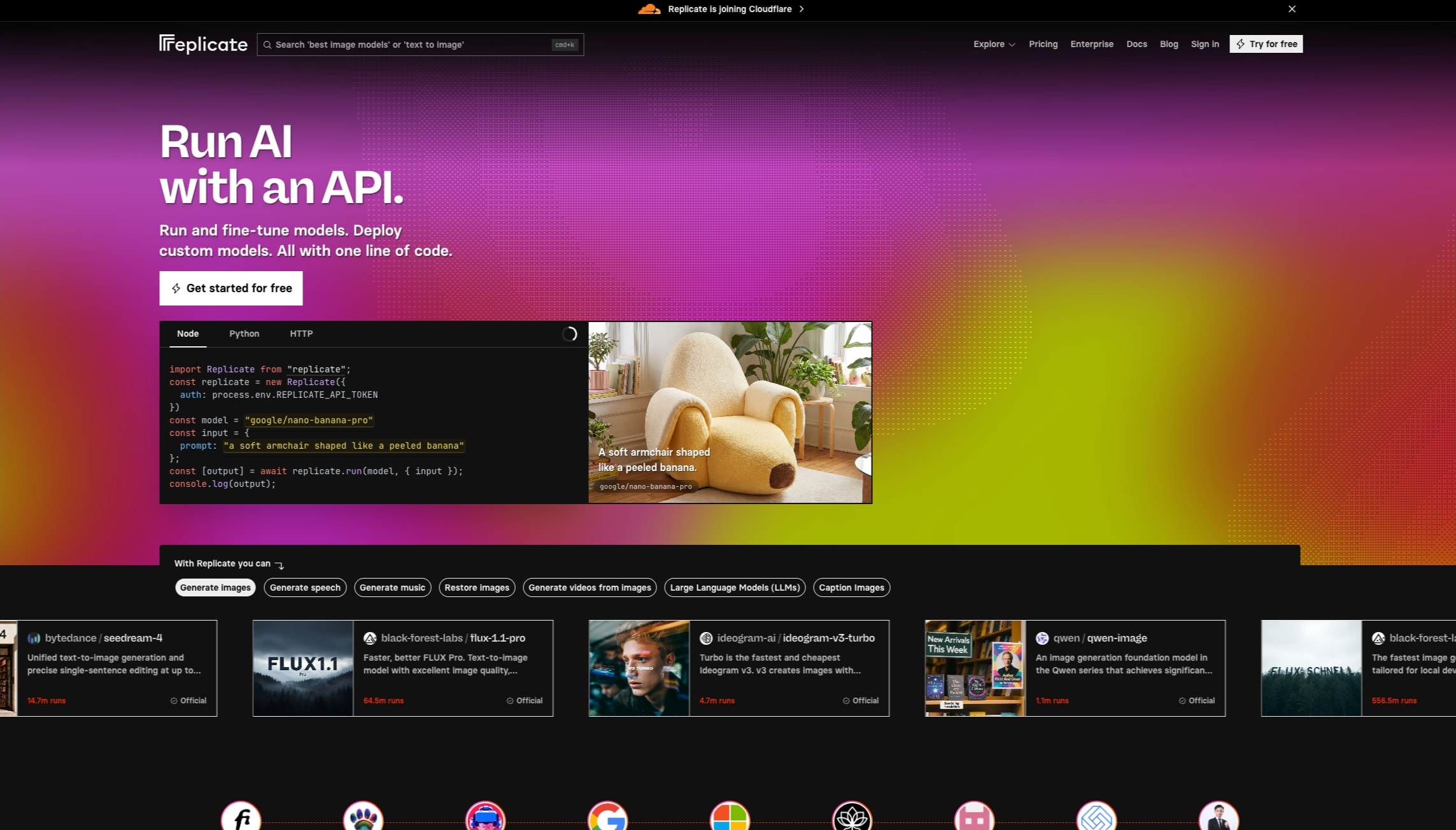Open qwen / qwen-image model
The width and height of the screenshot is (1456, 830).
click(1100, 638)
